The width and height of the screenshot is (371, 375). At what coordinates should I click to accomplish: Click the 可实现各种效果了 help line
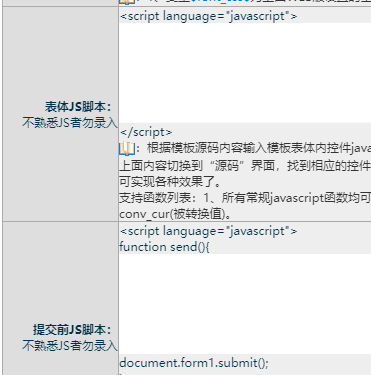tap(170, 182)
